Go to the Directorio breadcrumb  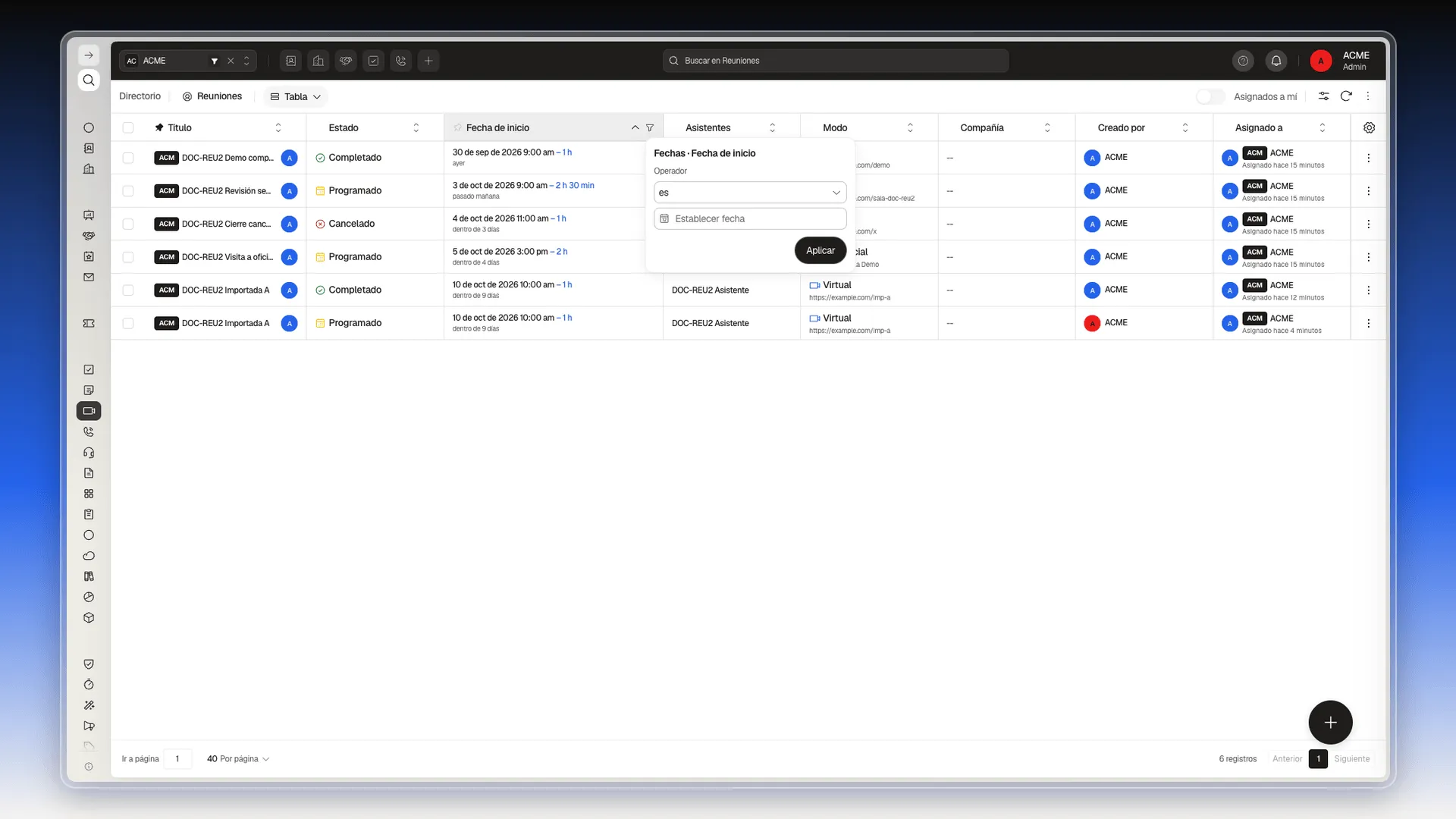[x=140, y=96]
